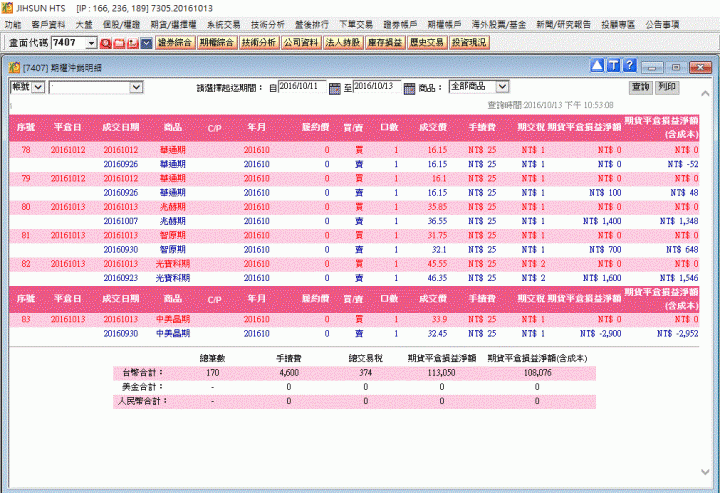Viewport: 720px width, 493px height.
Task: Open the 期權帳戶 menu
Action: [444, 25]
